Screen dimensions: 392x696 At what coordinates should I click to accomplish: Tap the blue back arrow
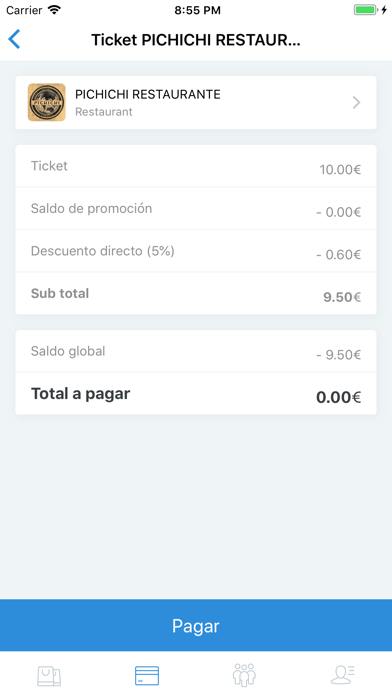point(14,40)
